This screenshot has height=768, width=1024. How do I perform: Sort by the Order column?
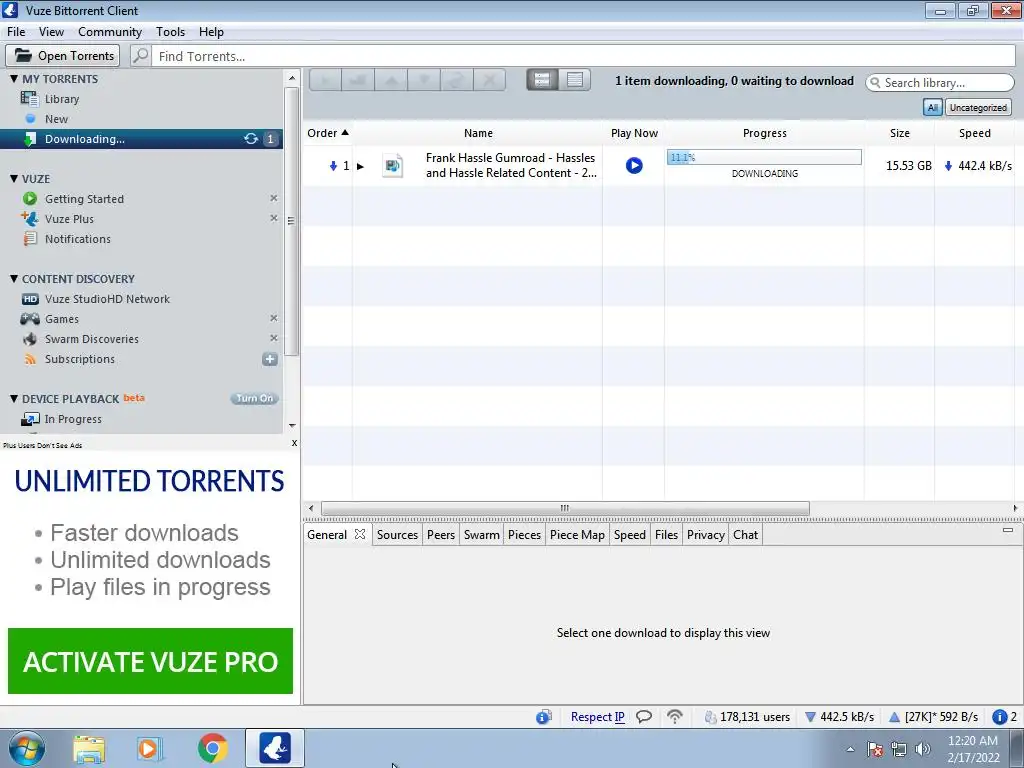coord(328,133)
